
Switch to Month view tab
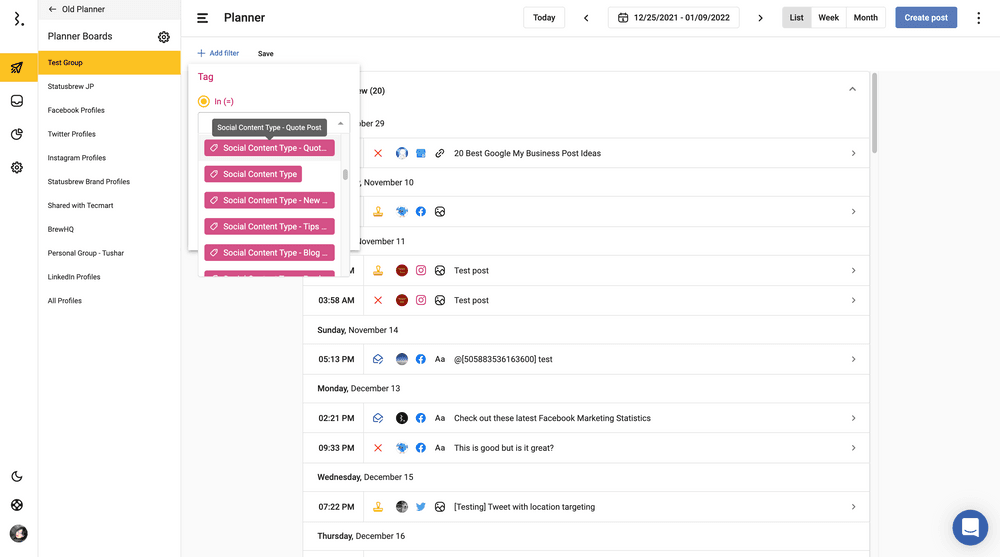pyautogui.click(x=865, y=18)
